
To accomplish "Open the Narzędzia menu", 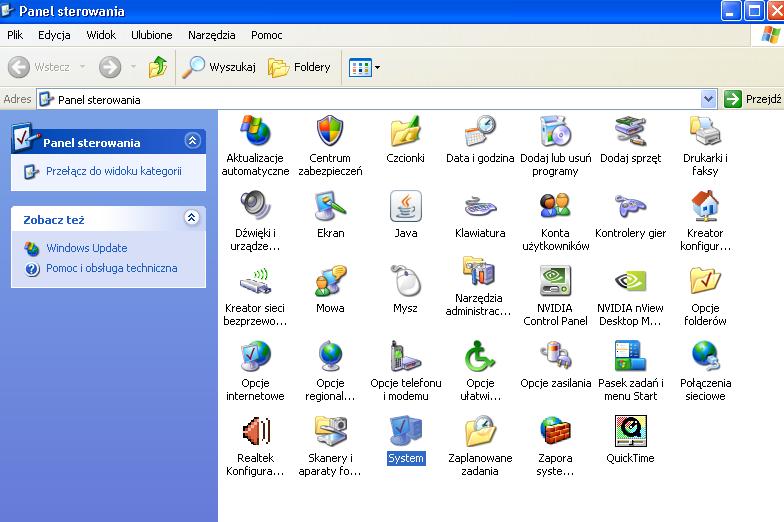I will coord(212,35).
